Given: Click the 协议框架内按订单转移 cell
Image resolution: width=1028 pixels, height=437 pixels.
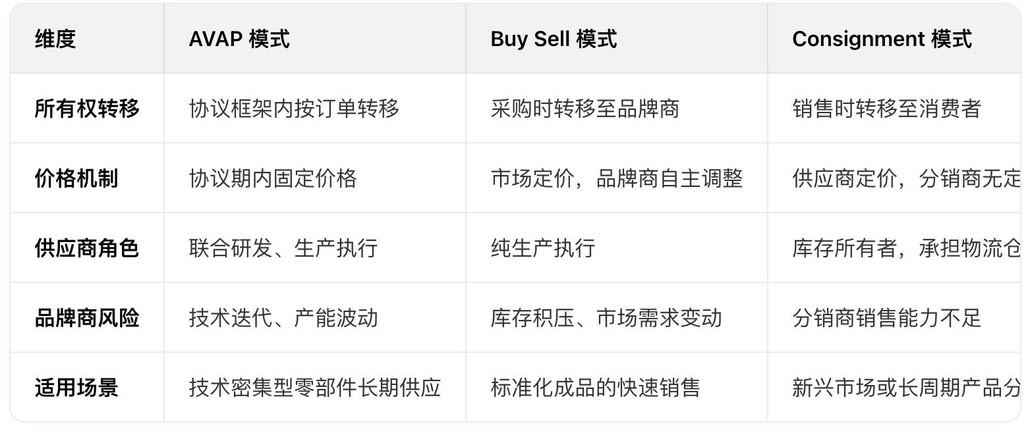Looking at the screenshot, I should tap(294, 109).
